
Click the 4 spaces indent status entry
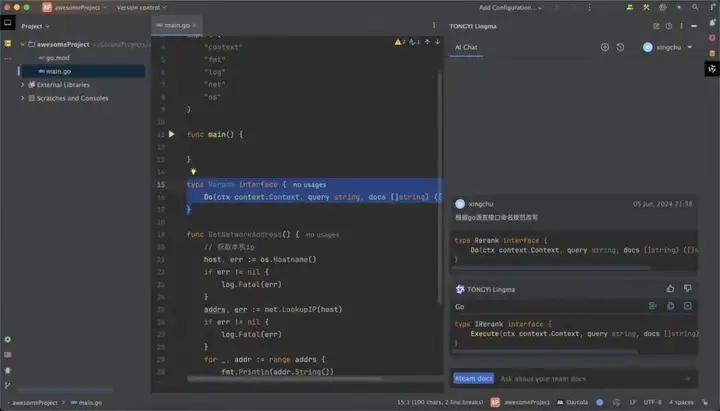pos(681,402)
